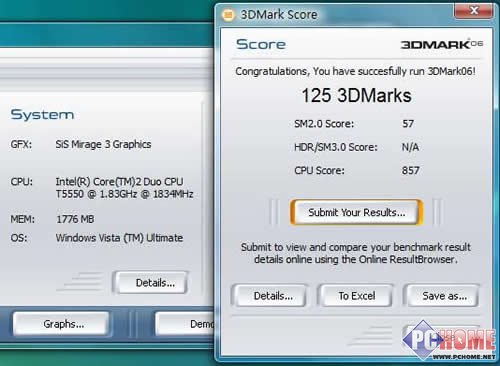Open Details in the 3DMark Score window
The image size is (500, 366).
click(x=269, y=296)
